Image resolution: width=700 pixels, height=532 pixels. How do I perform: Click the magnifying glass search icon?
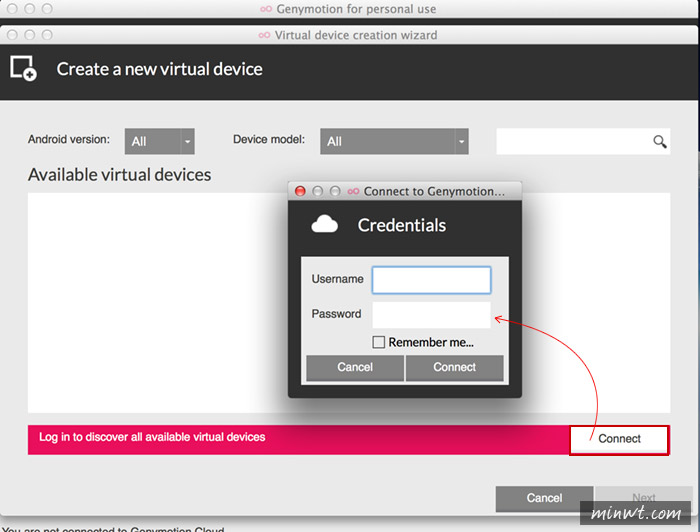coord(660,142)
